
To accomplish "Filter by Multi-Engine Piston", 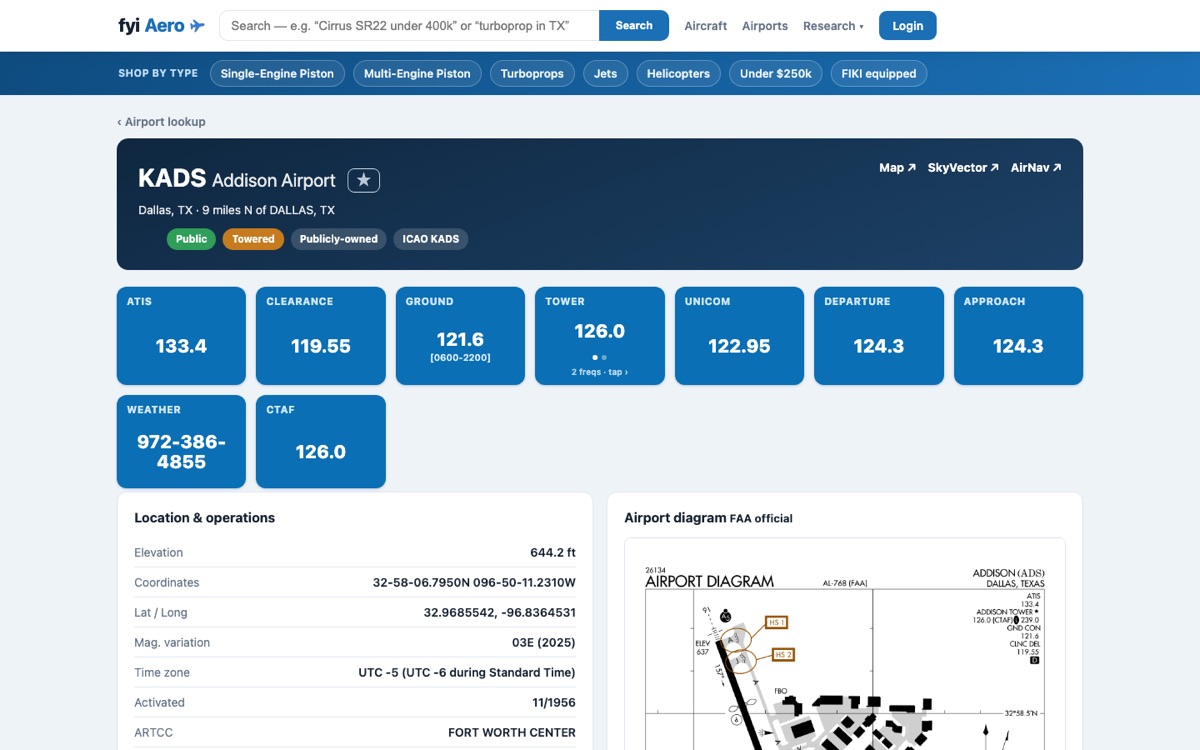I will (x=417, y=73).
